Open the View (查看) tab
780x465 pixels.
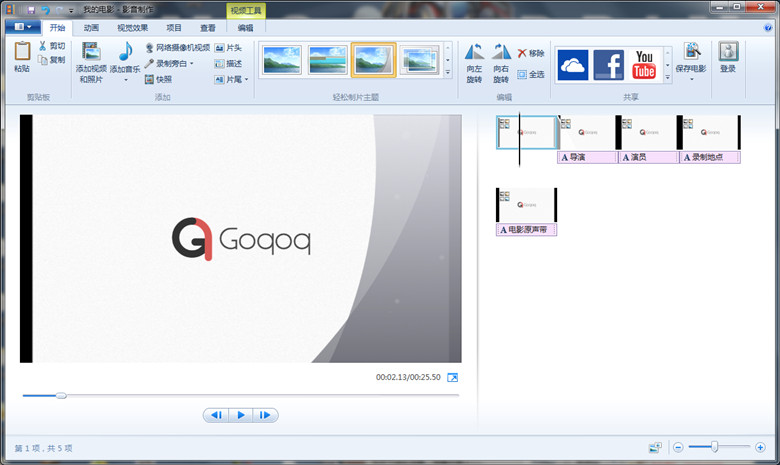tap(207, 28)
